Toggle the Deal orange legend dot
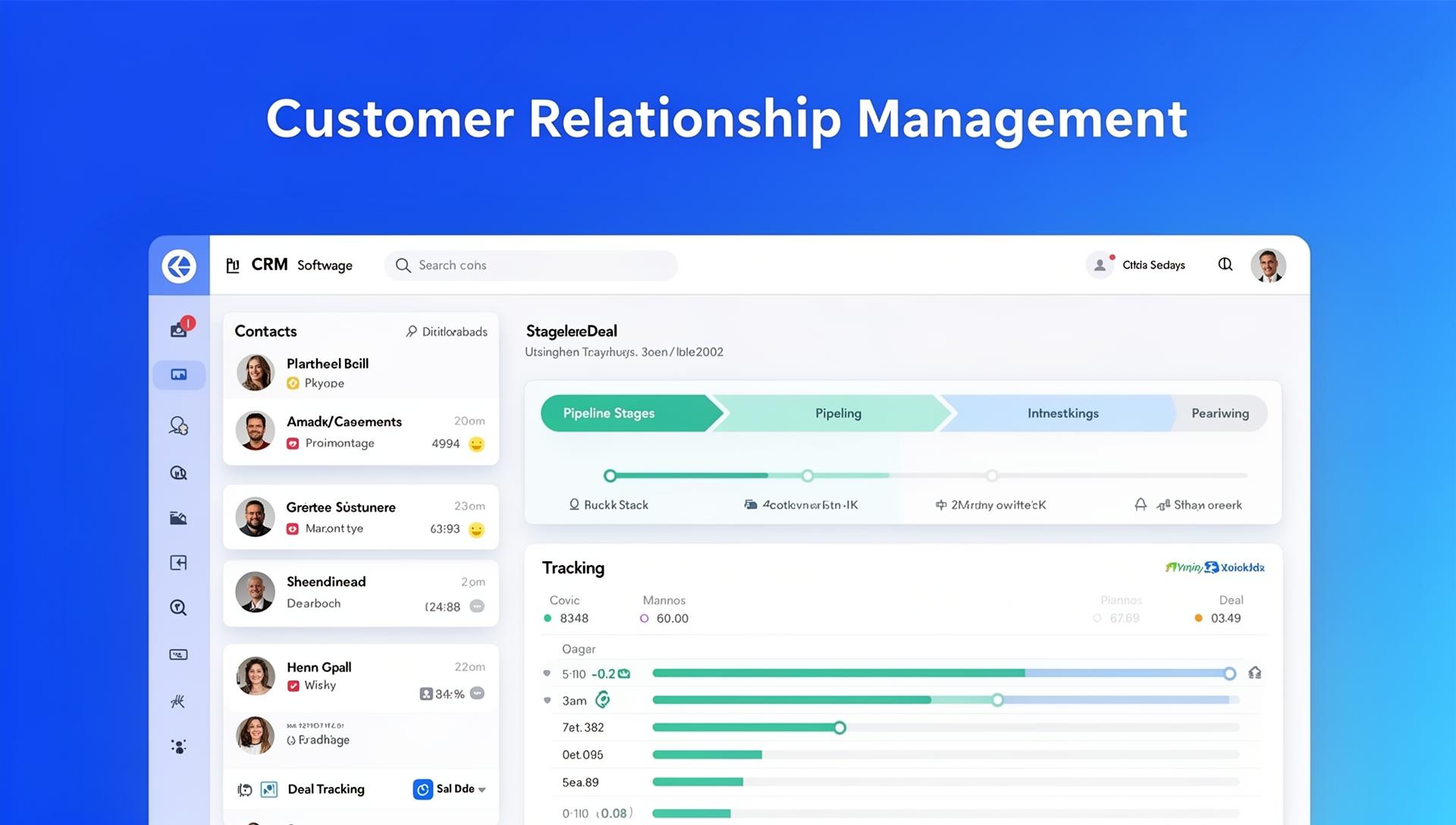Viewport: 1456px width, 825px height. [1199, 619]
